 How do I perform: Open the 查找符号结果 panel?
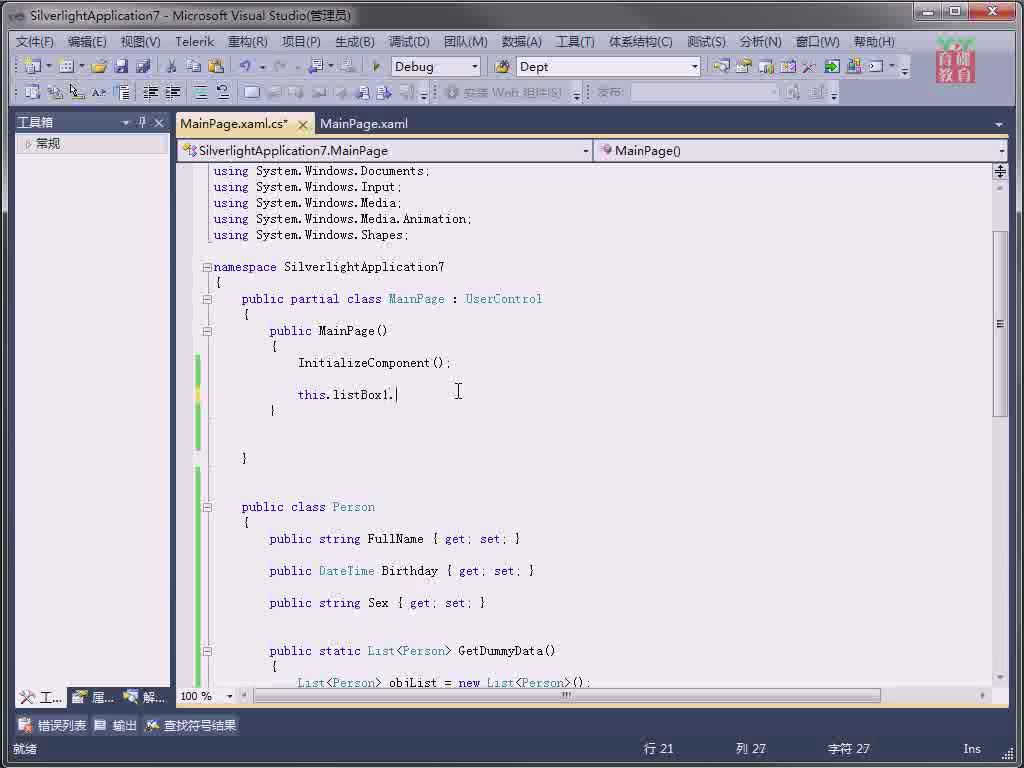click(191, 726)
